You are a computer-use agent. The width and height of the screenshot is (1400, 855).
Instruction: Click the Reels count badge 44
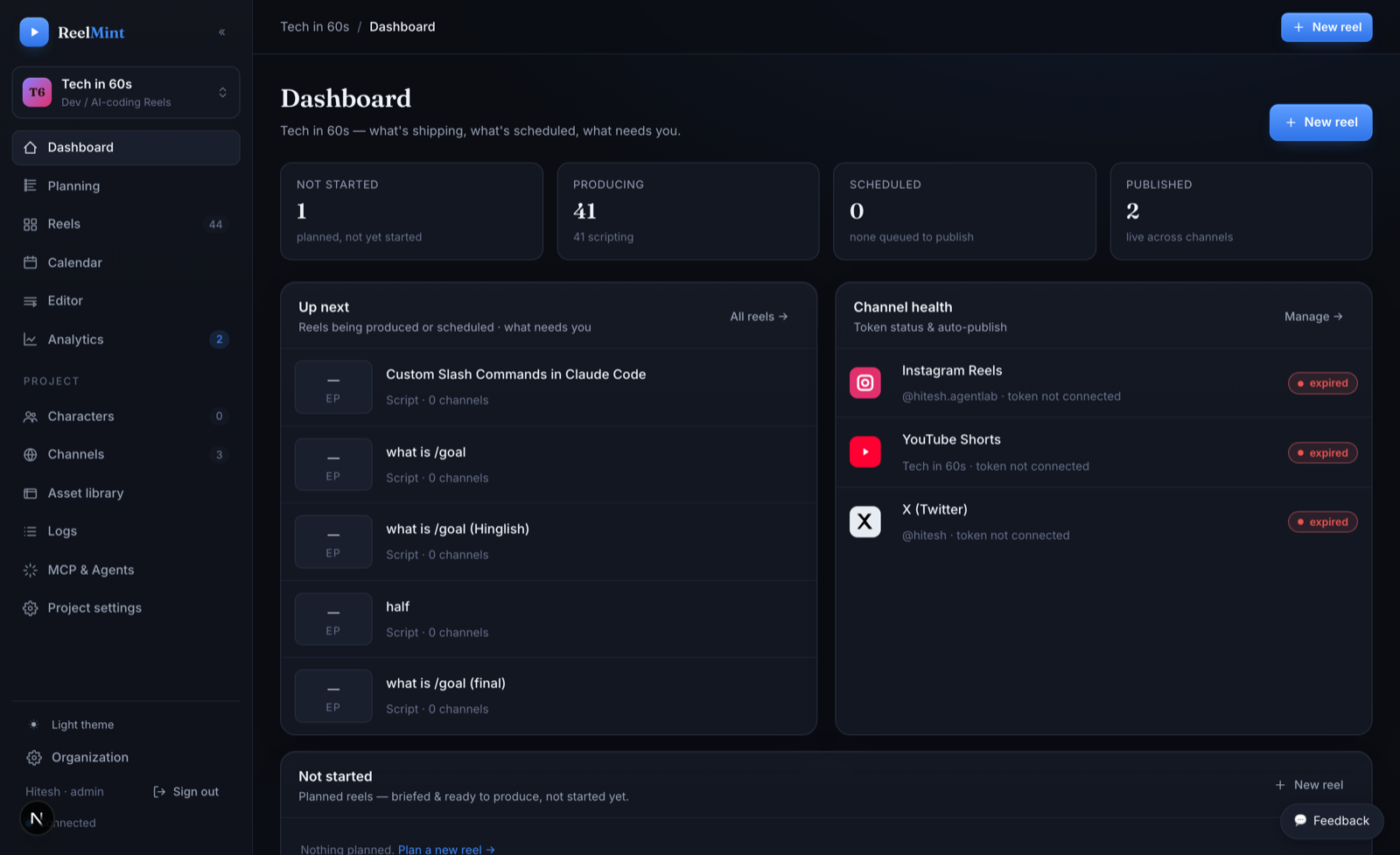click(x=215, y=225)
